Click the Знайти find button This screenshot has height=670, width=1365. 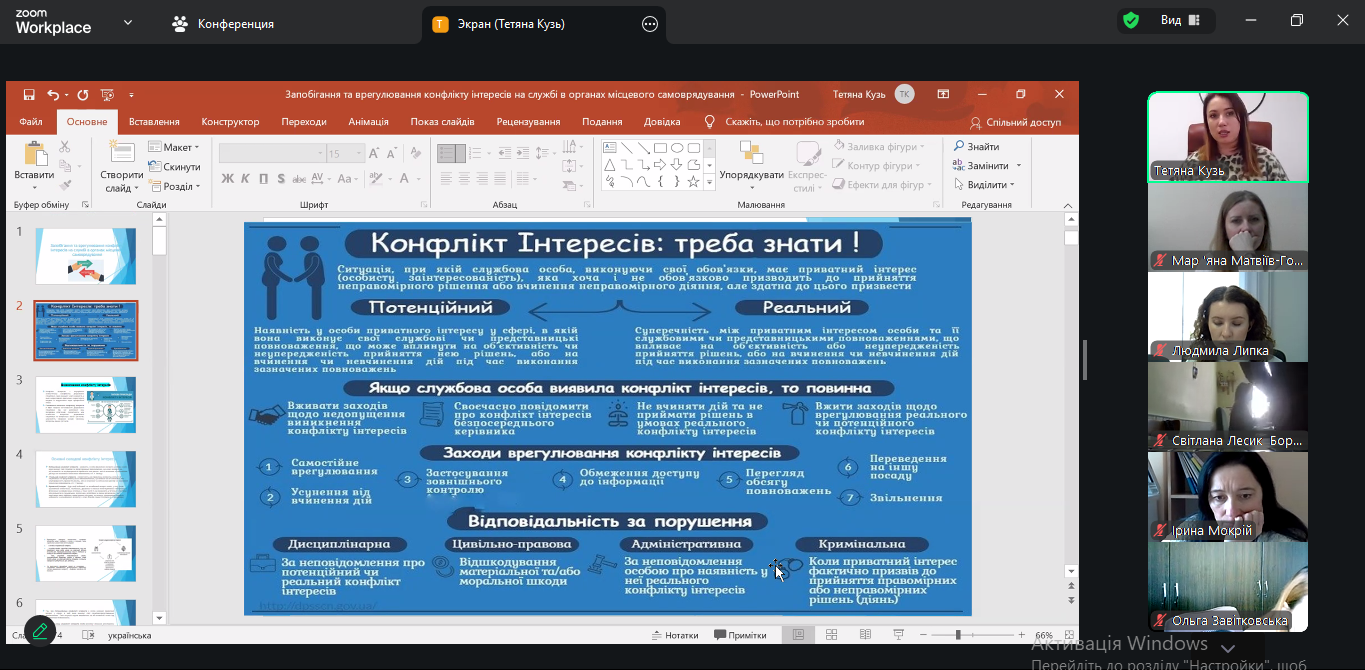[976, 147]
